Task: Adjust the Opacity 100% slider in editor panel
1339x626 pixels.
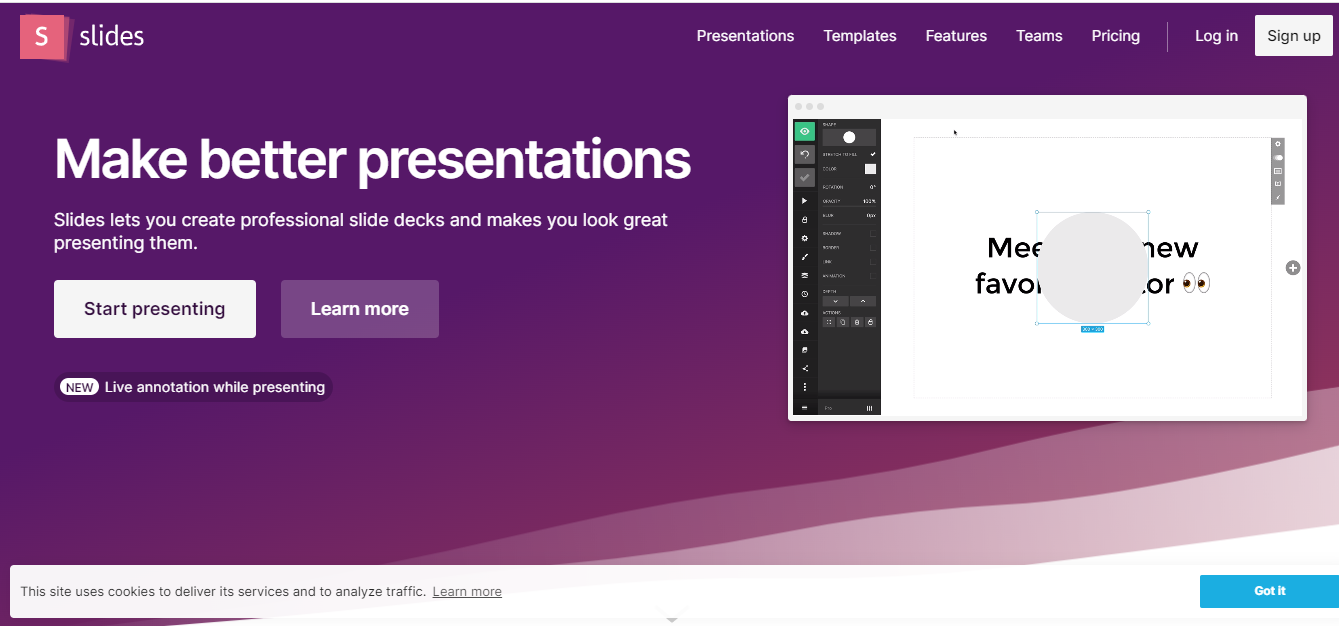Action: coord(849,202)
